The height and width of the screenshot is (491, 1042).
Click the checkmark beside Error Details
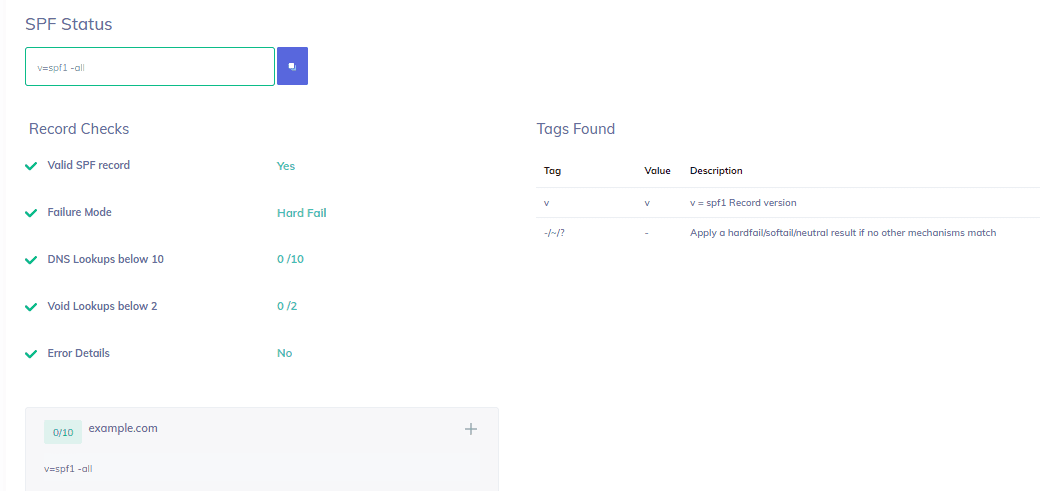click(31, 354)
